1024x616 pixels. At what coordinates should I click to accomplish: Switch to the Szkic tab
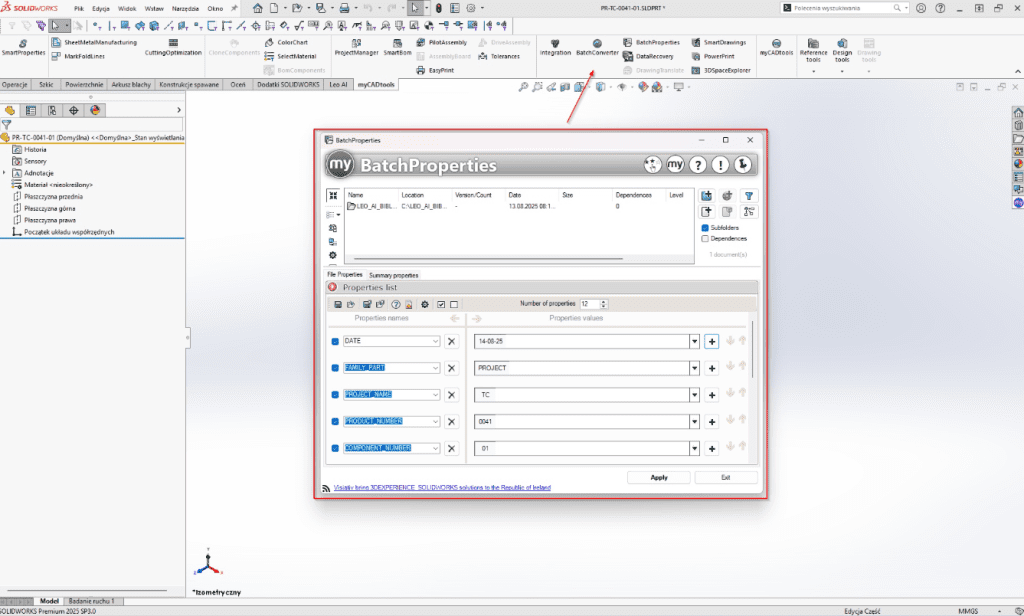click(46, 84)
